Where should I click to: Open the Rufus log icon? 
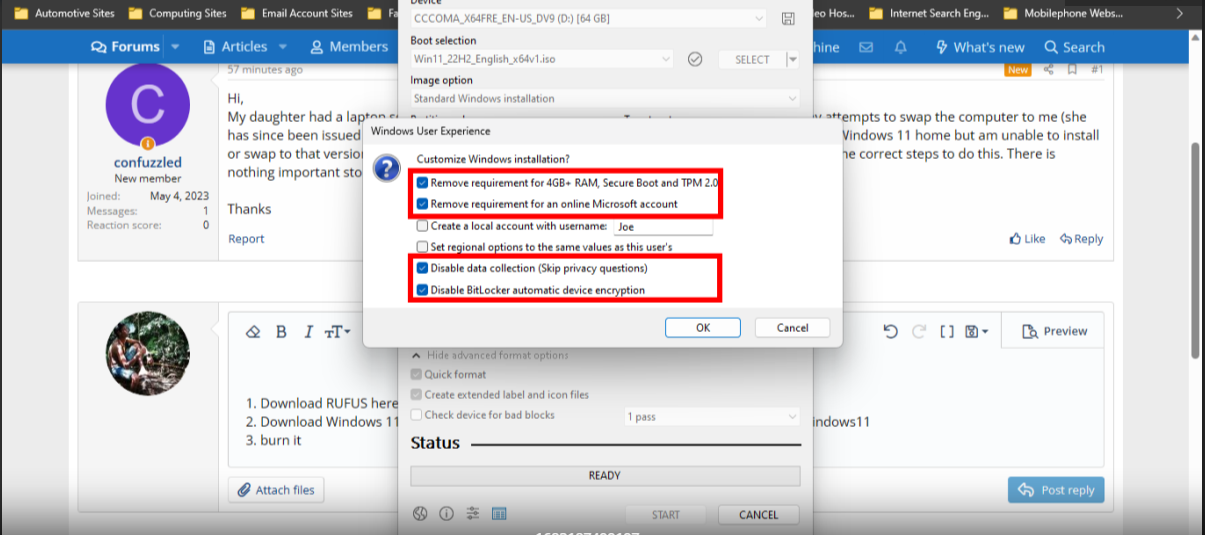click(499, 514)
